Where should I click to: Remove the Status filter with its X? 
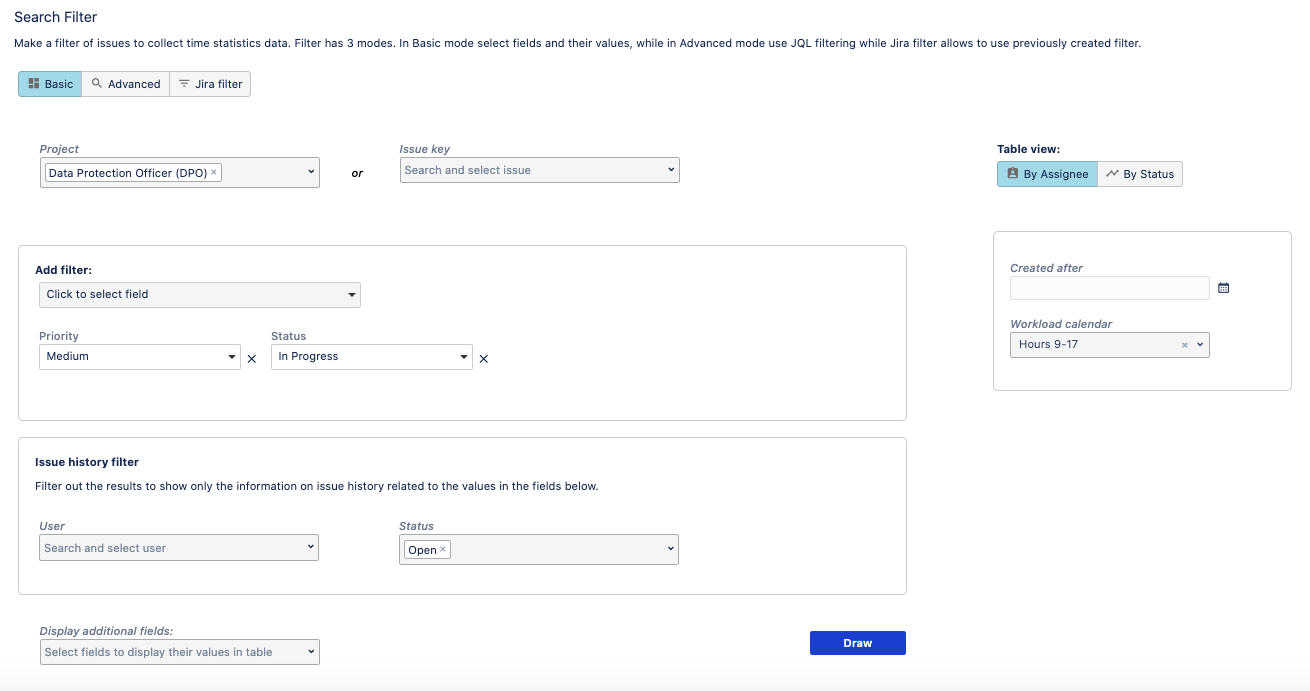click(x=484, y=359)
